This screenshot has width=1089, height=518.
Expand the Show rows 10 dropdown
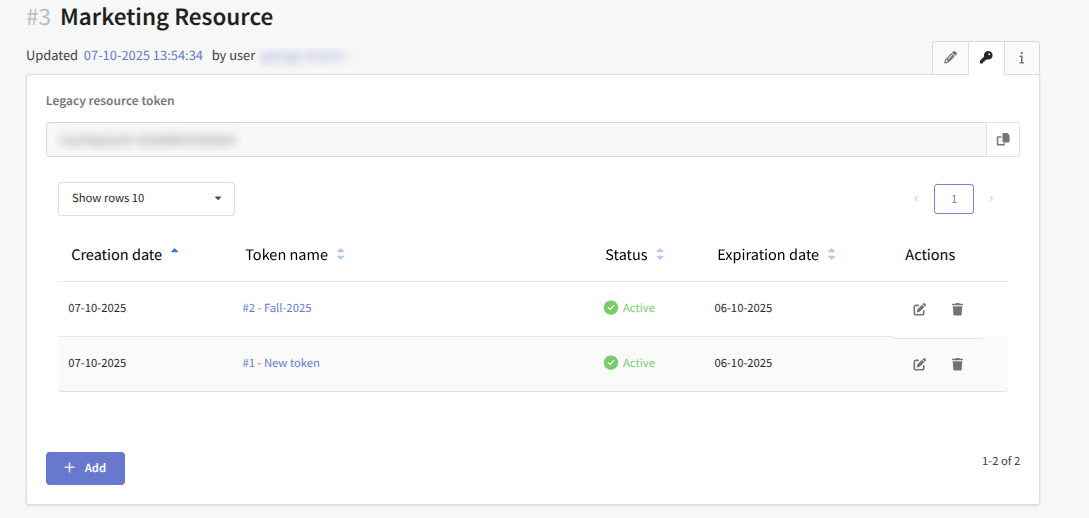146,198
